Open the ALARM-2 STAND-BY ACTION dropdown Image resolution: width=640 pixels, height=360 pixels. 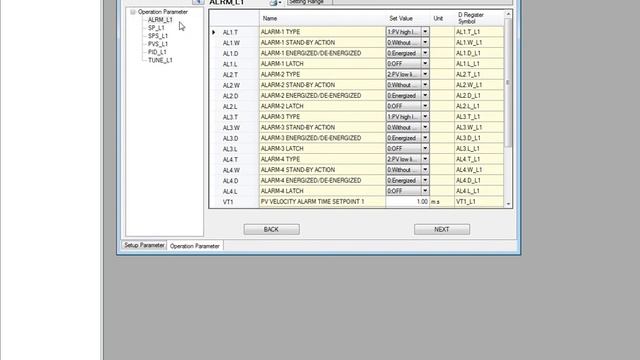[x=425, y=85]
